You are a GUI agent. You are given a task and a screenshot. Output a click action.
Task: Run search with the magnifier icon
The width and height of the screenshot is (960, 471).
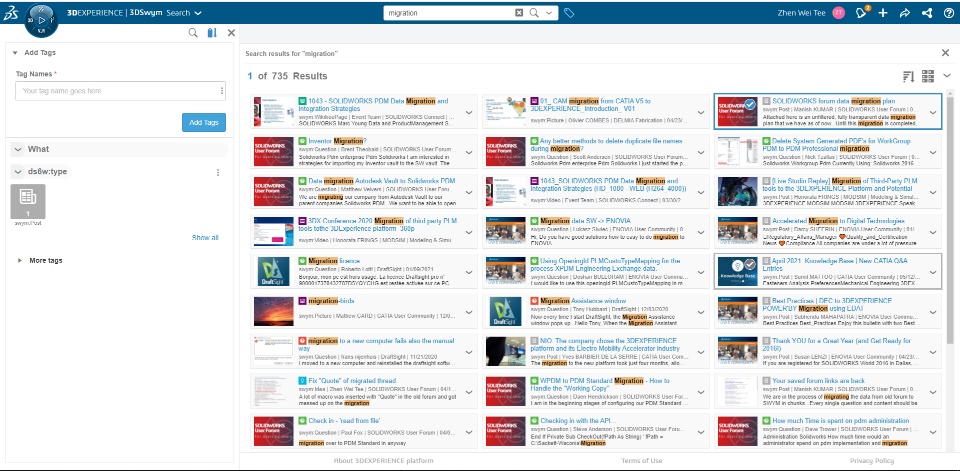(x=534, y=12)
